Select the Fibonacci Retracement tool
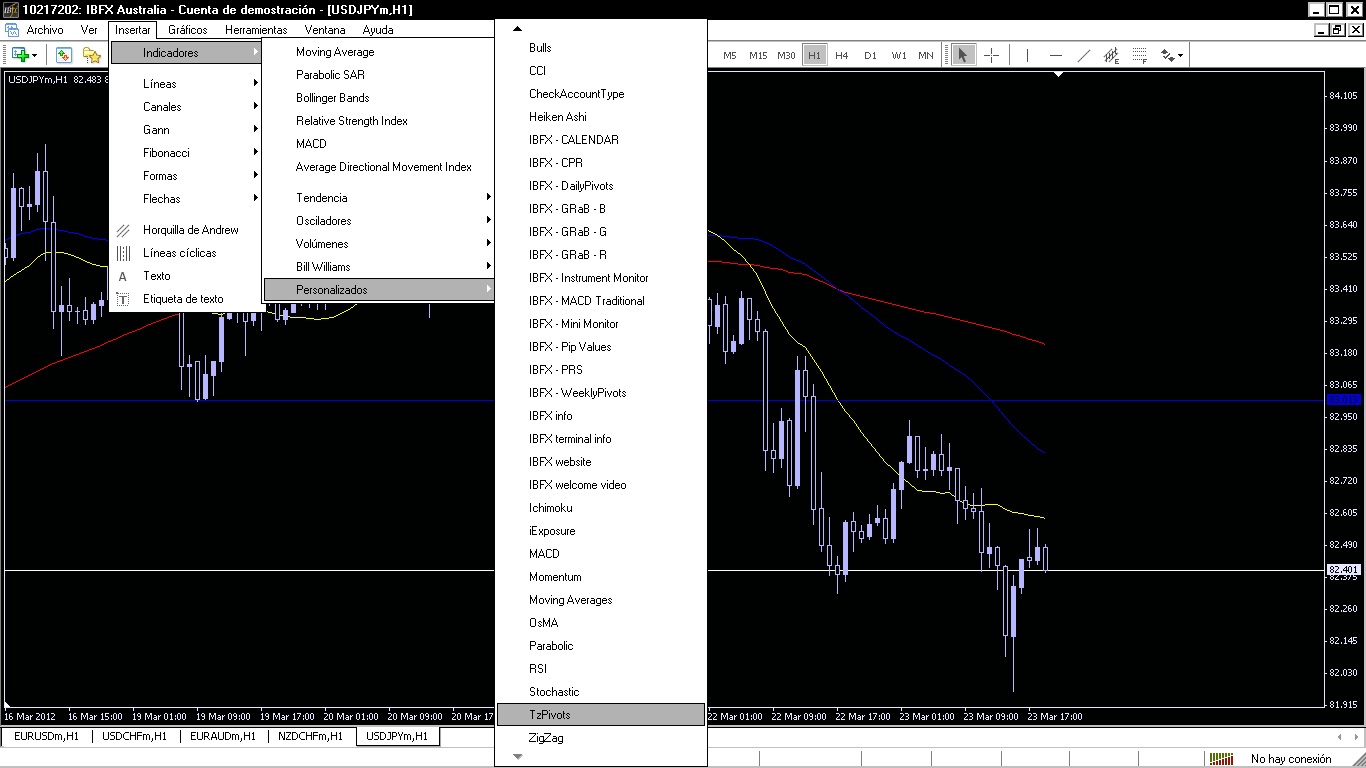Image resolution: width=1366 pixels, height=768 pixels. pyautogui.click(x=1139, y=55)
